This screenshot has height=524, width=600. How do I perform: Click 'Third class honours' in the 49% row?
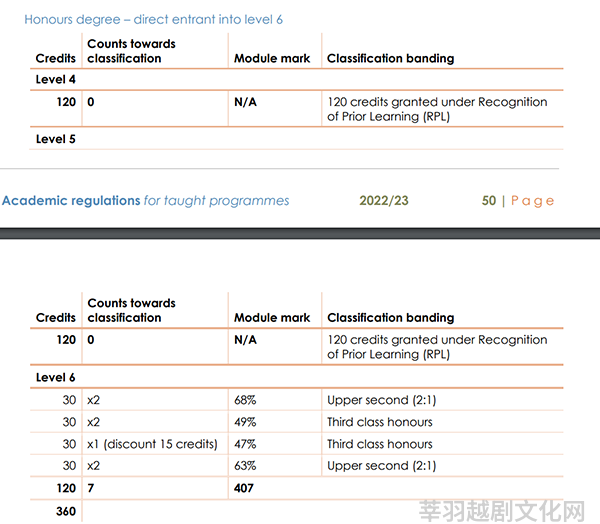[380, 422]
